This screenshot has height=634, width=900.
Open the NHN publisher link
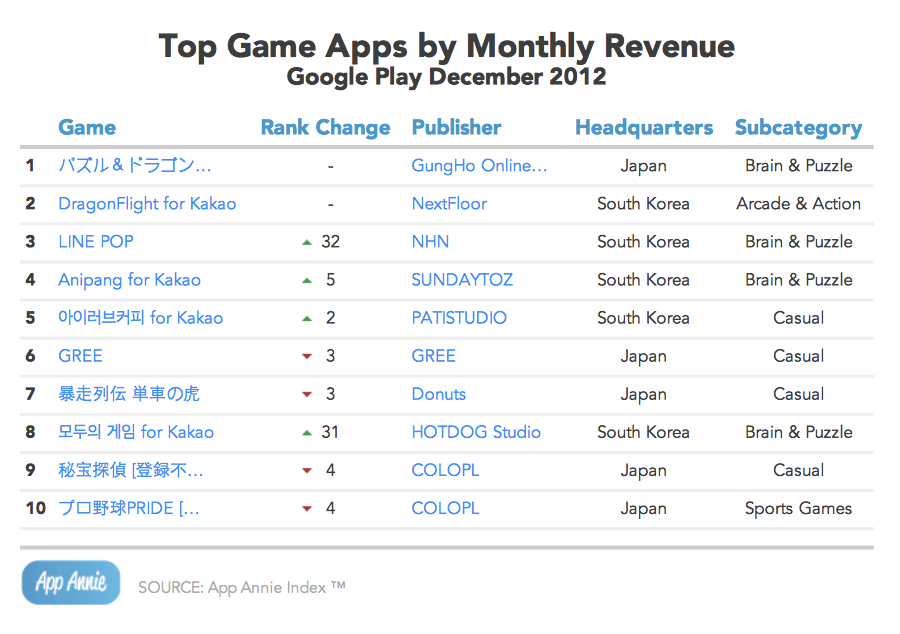point(430,242)
